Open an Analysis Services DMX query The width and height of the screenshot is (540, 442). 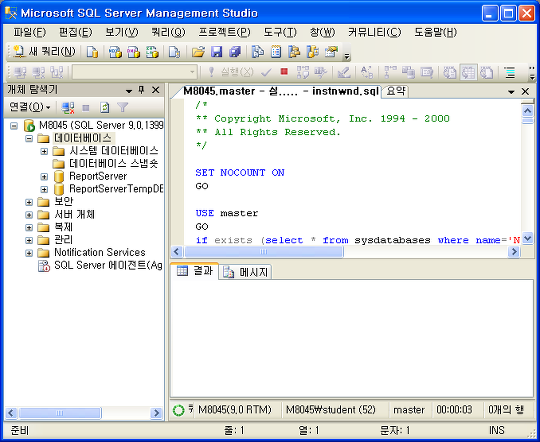click(133, 52)
